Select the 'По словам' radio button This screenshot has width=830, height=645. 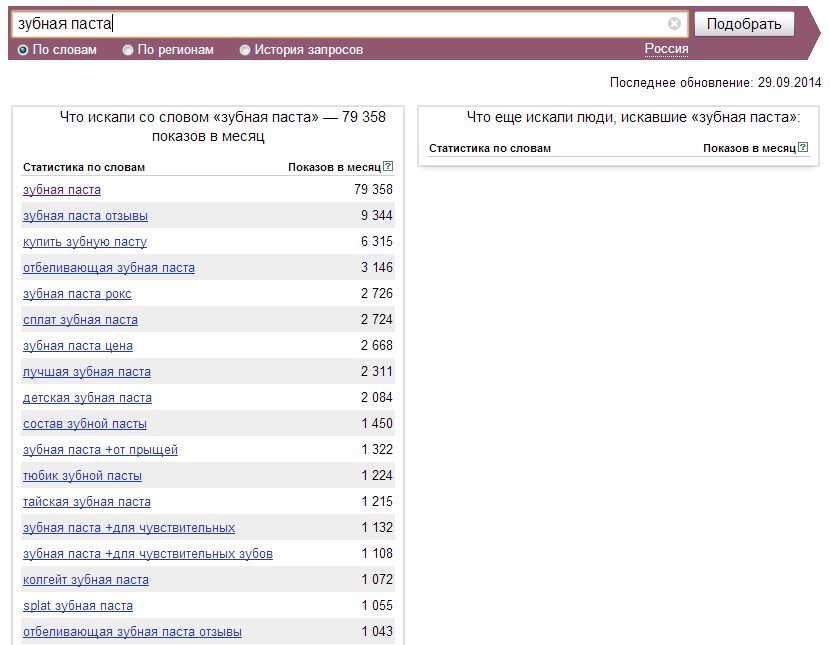tap(23, 50)
